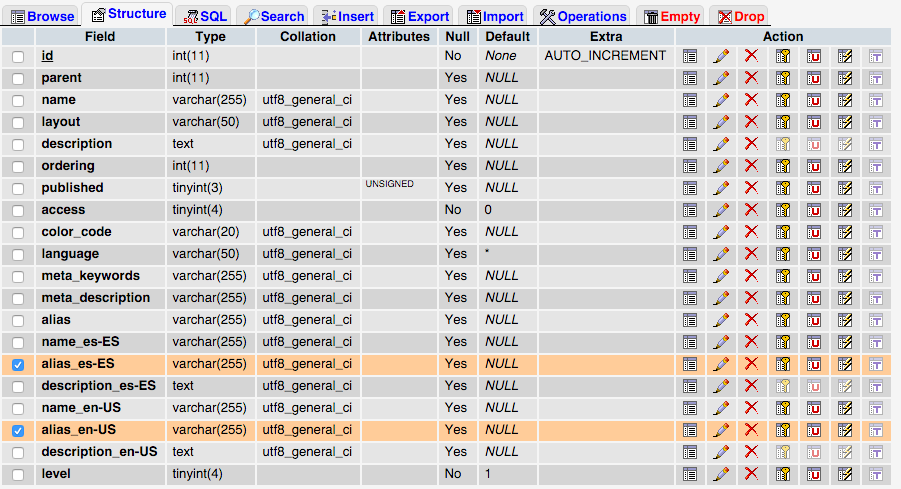Deselect the alias_en-US field checkbox
The image size is (901, 489).
click(x=18, y=431)
